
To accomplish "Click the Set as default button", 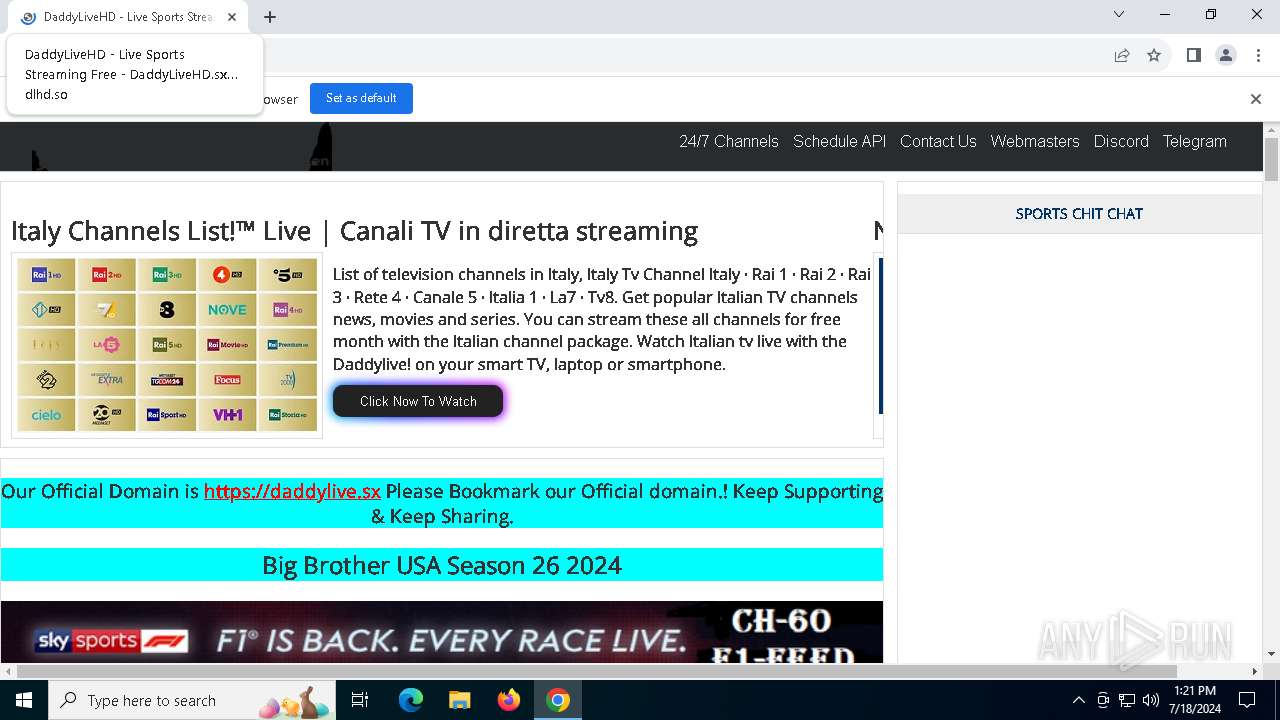I will [361, 98].
